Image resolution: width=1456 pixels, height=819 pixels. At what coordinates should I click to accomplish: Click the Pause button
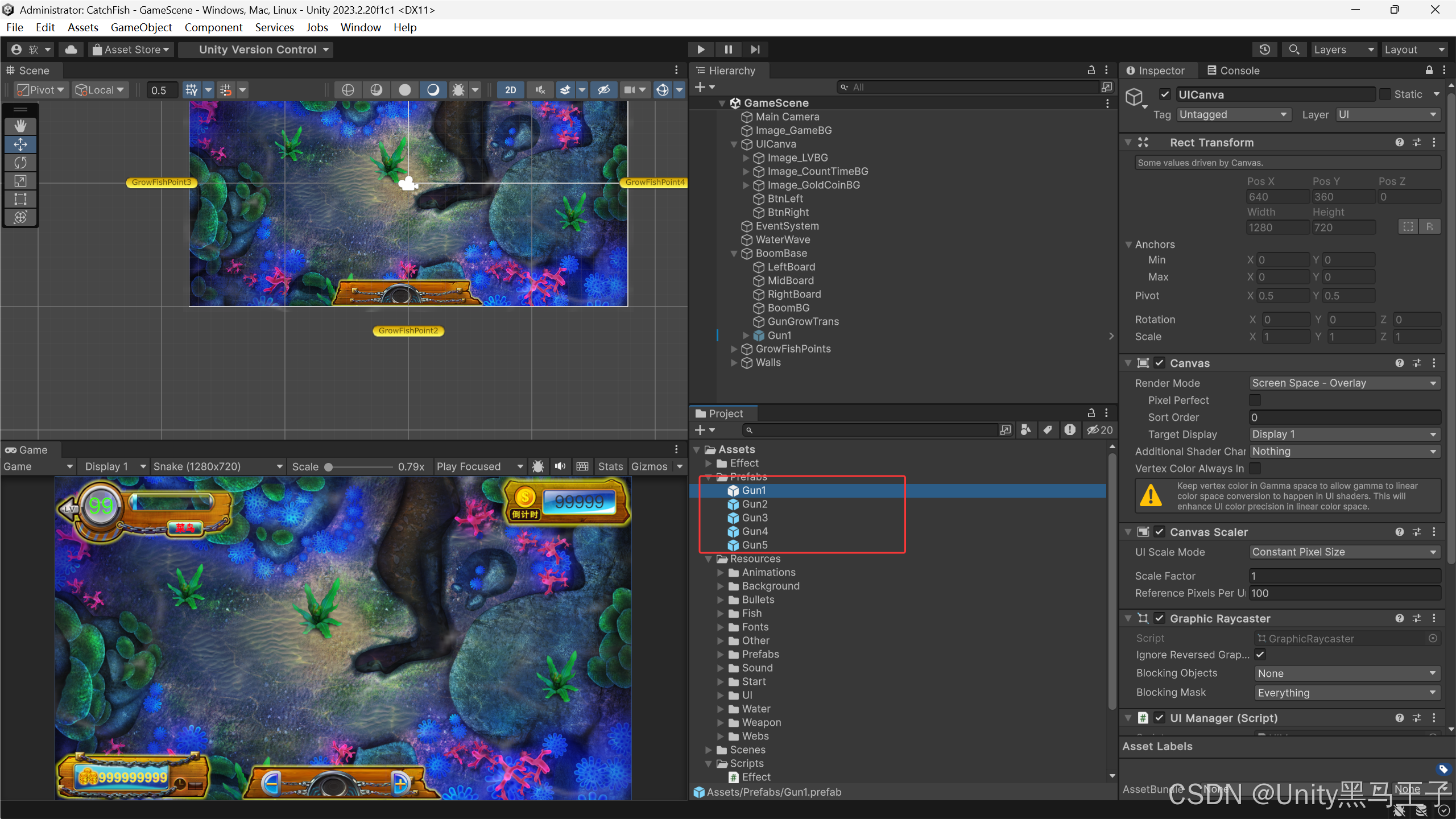[x=728, y=49]
